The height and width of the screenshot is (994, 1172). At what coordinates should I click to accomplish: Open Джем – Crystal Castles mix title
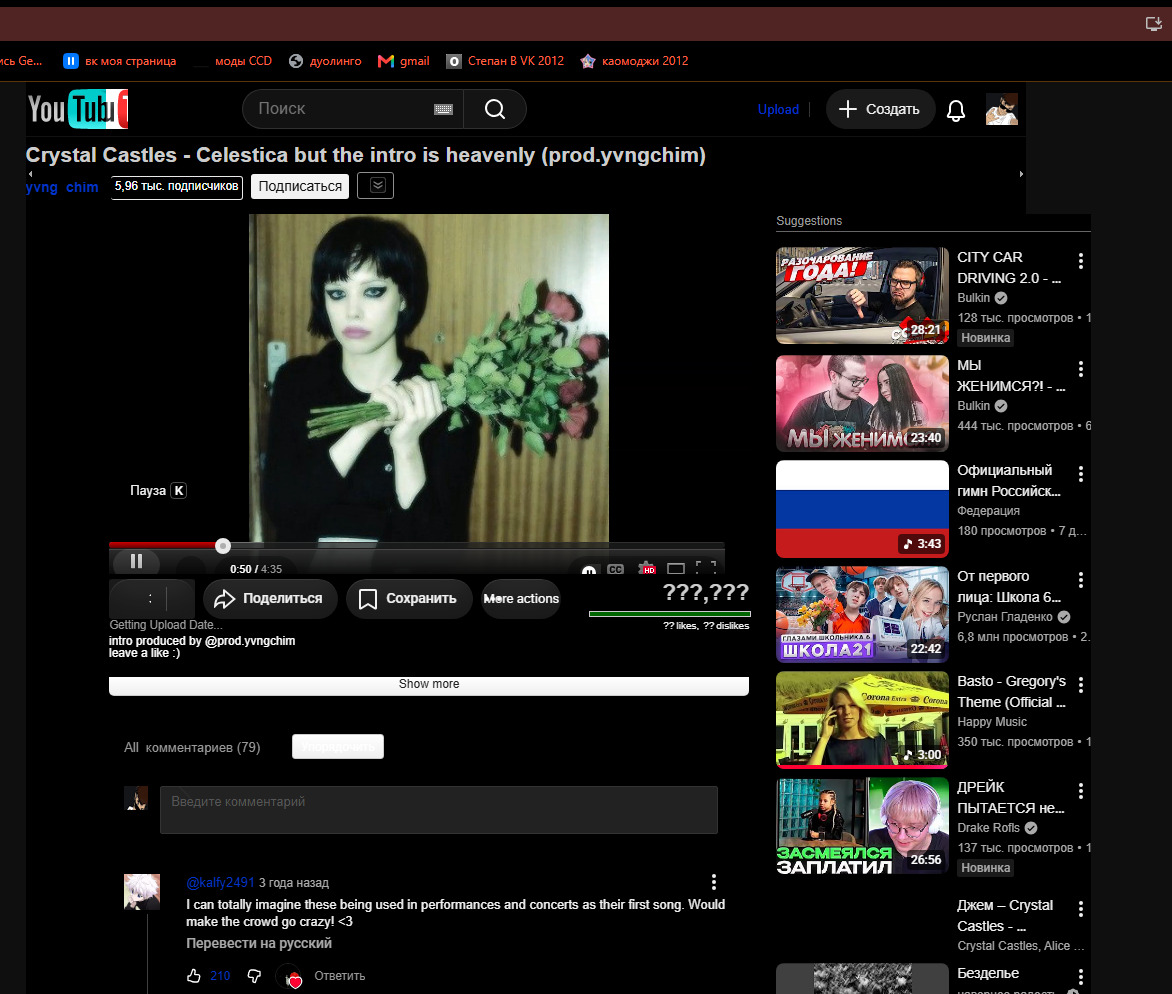pyautogui.click(x=1005, y=916)
